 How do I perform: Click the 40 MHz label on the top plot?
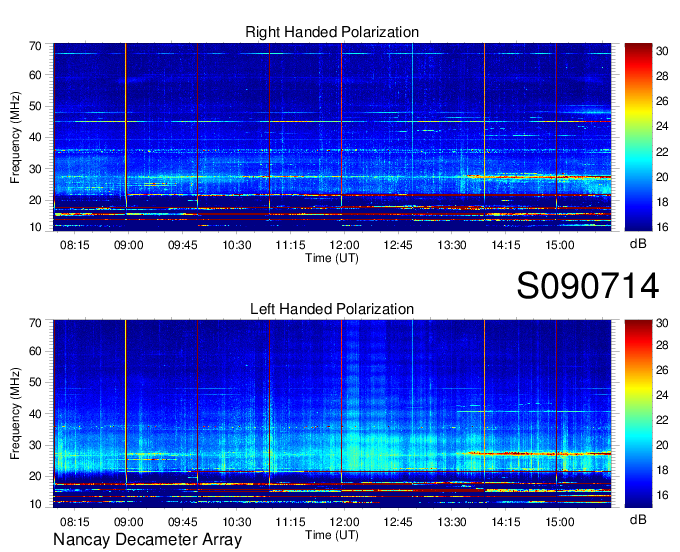click(x=35, y=138)
